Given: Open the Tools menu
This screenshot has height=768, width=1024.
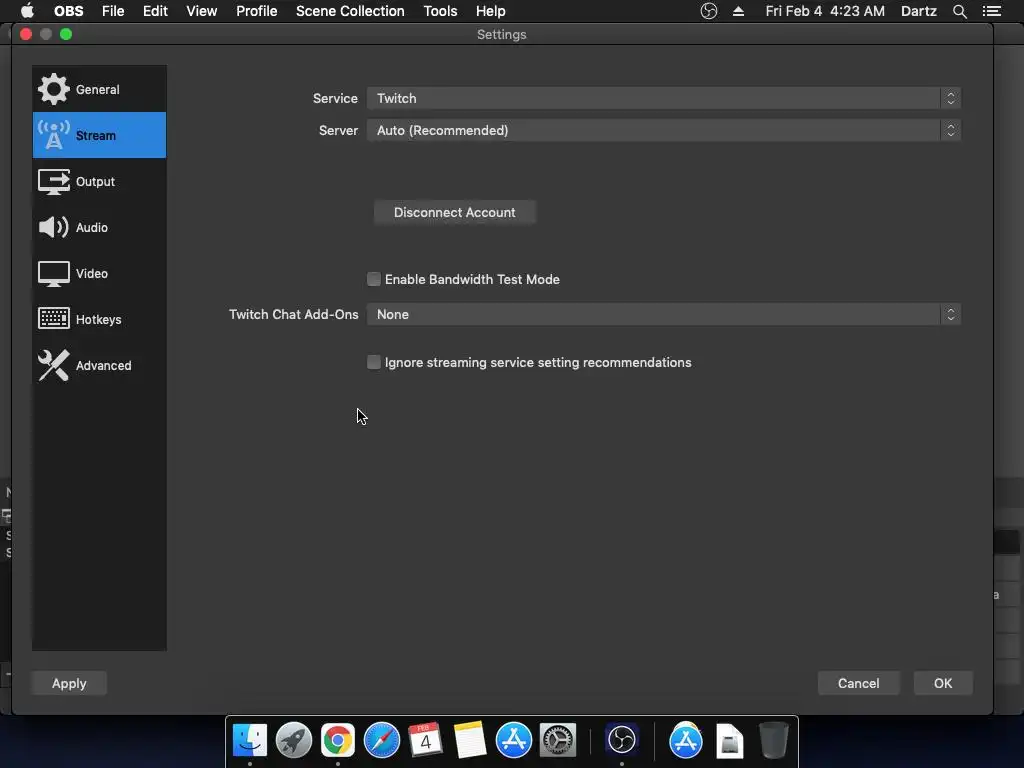Looking at the screenshot, I should (x=440, y=11).
